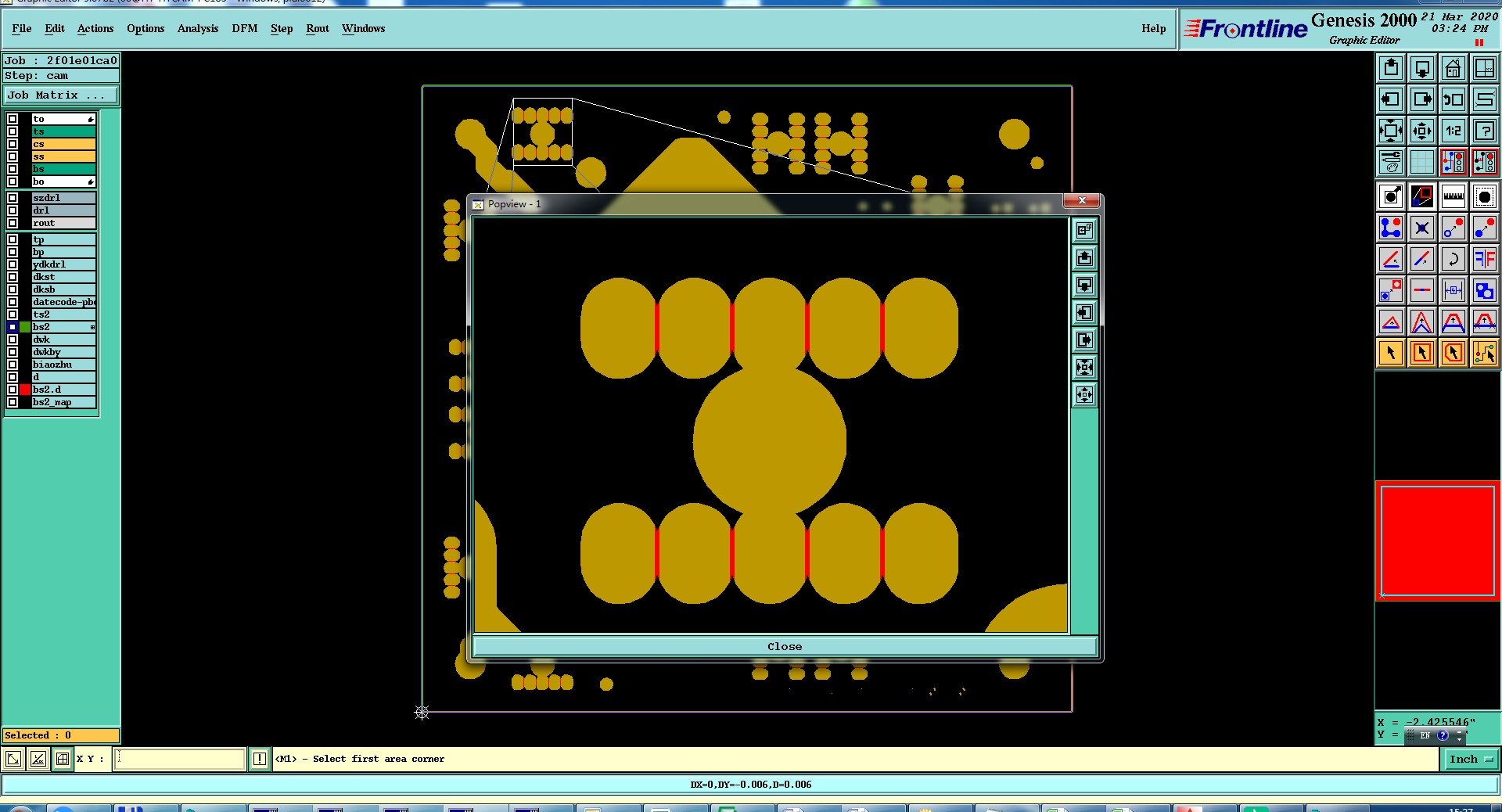Image resolution: width=1502 pixels, height=812 pixels.
Task: Click the pan left view icon
Action: click(1391, 99)
